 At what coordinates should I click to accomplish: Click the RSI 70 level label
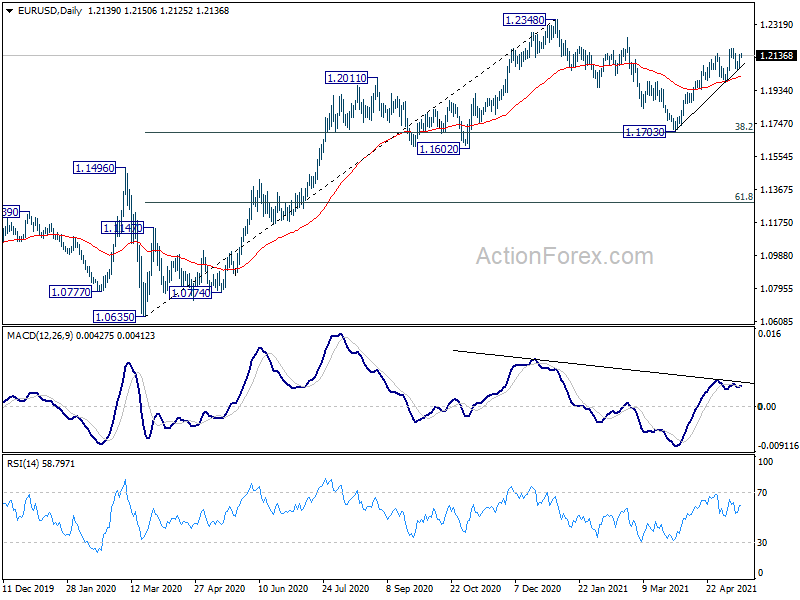click(762, 492)
